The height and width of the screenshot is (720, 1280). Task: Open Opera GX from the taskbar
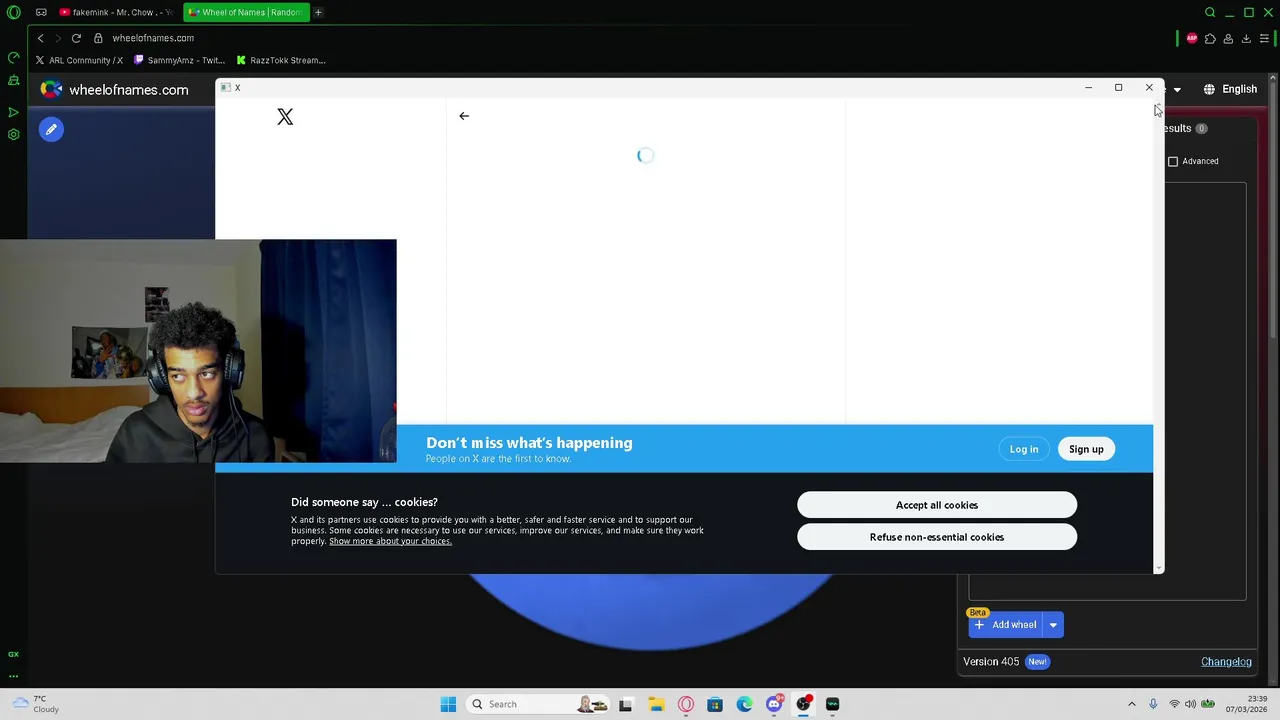686,704
